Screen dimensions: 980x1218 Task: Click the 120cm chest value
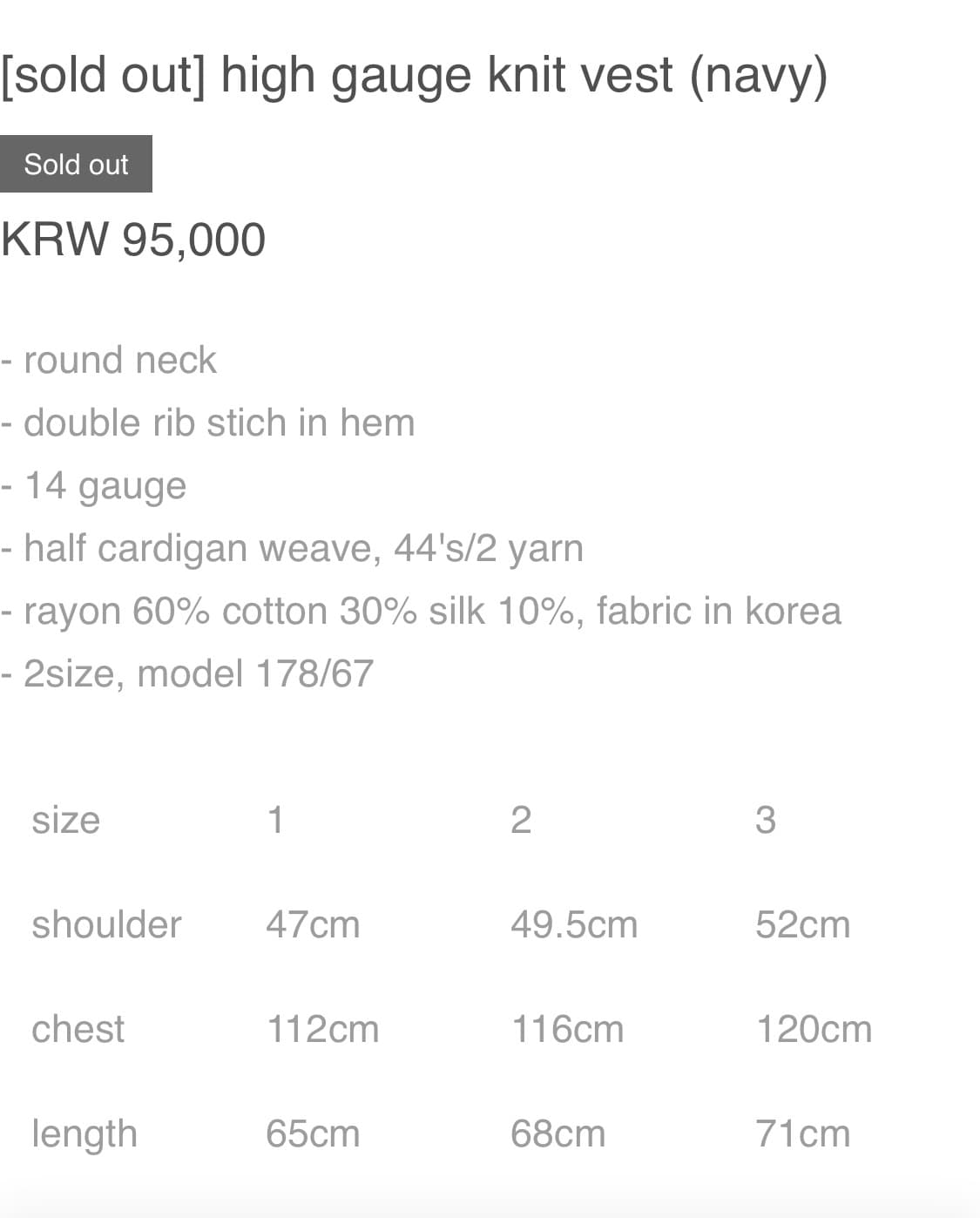[x=814, y=1029]
